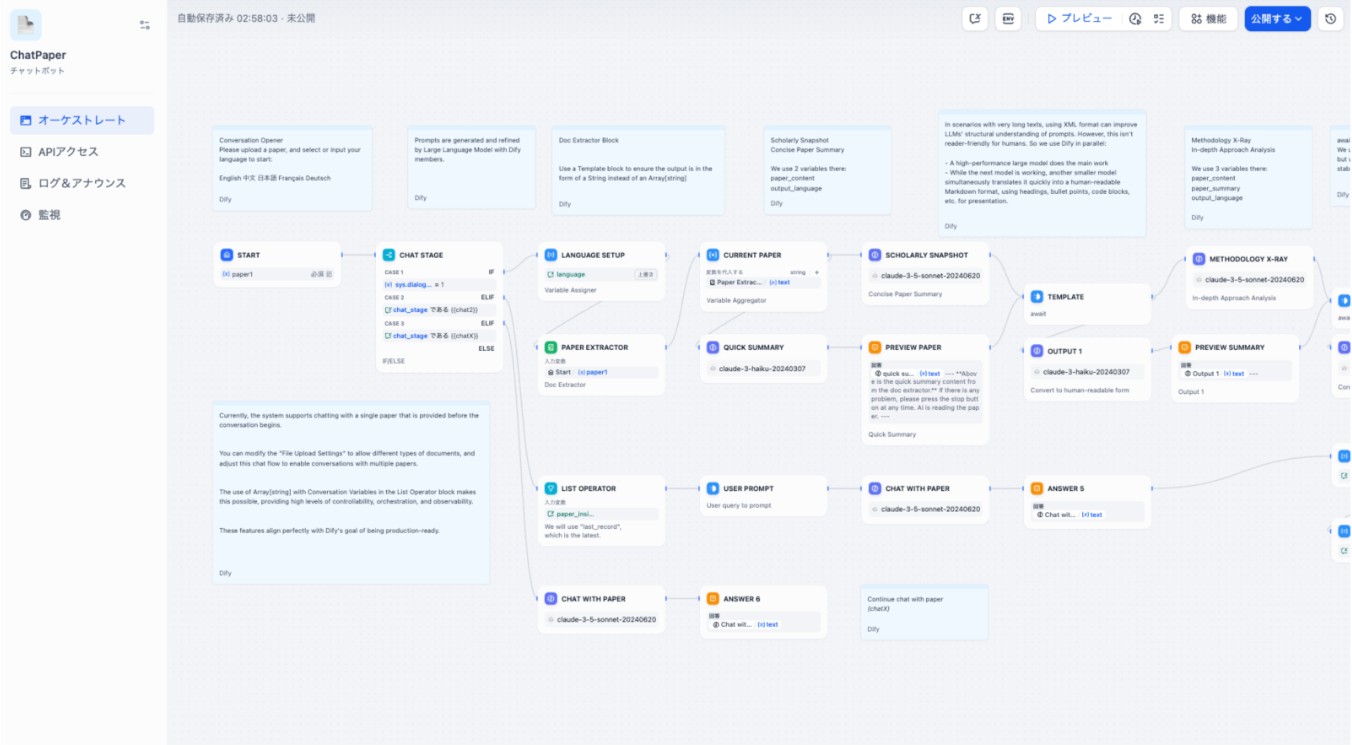Open the ログ&アナウンス section
Screen dimensions: 1352x745
point(82,183)
